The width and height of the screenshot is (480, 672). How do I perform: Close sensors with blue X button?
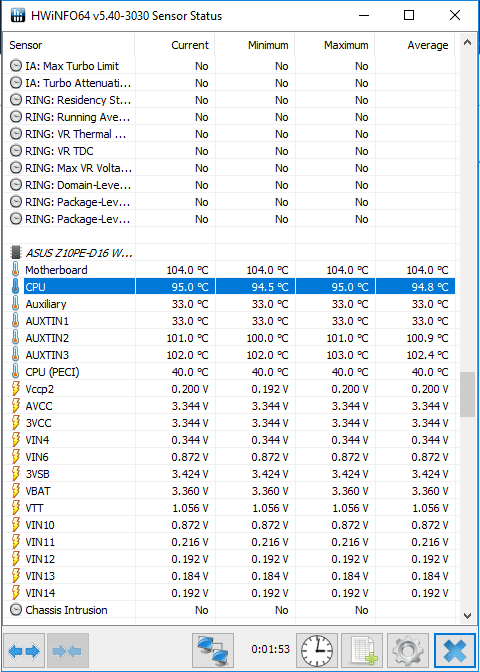455,651
